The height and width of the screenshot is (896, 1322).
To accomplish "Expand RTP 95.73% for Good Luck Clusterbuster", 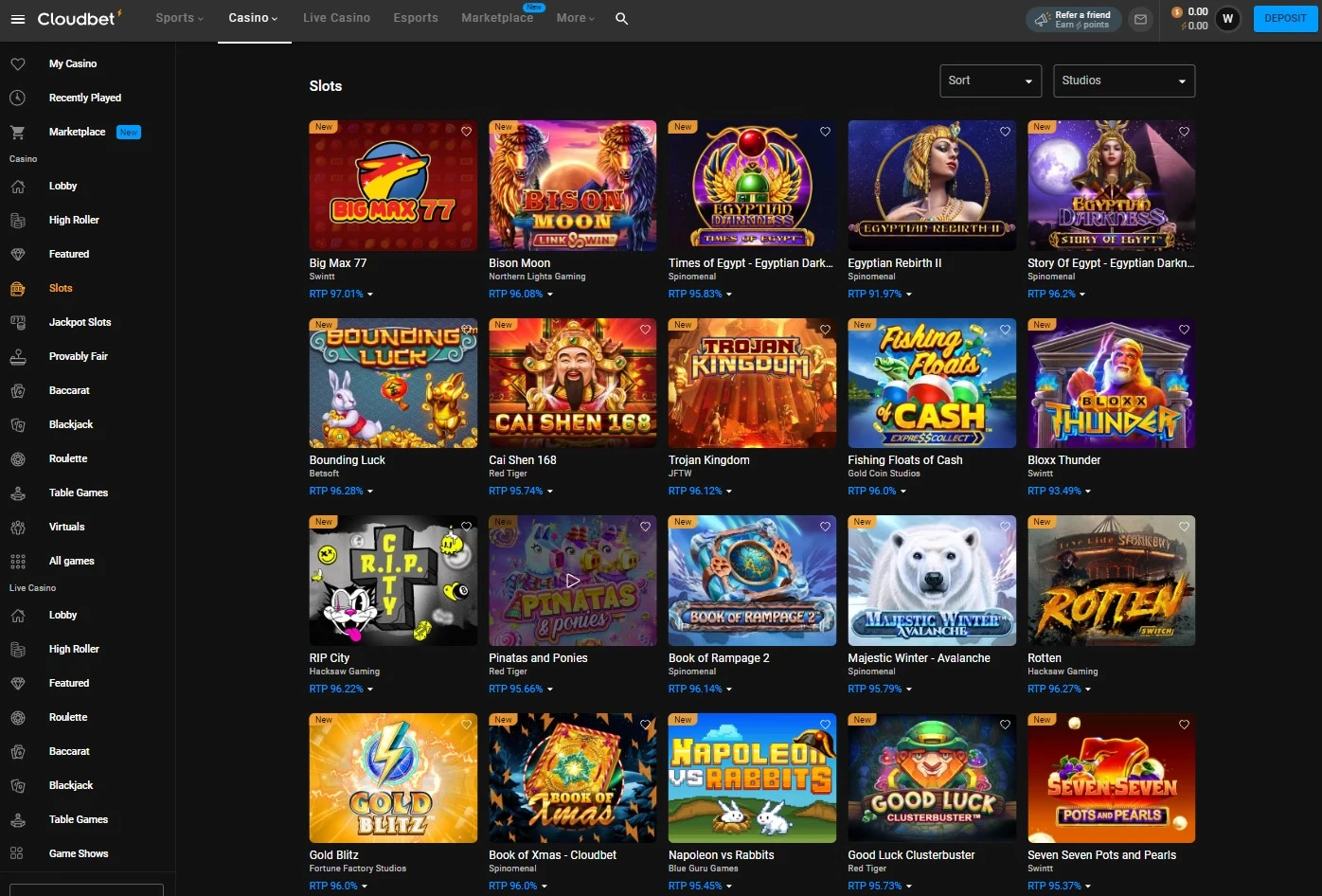I will point(880,886).
